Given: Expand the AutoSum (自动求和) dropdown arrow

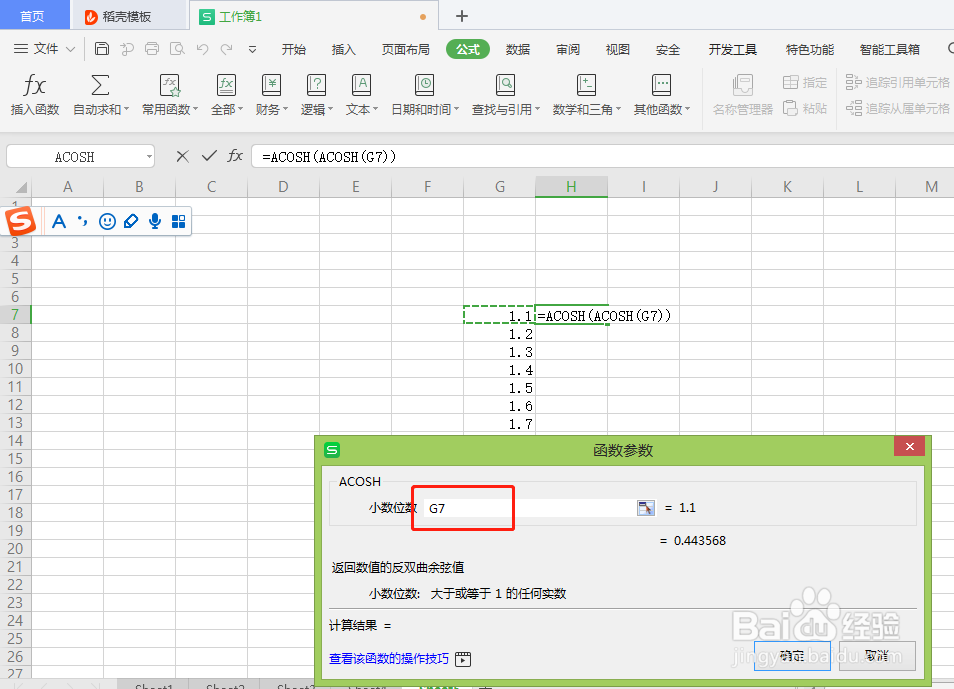Looking at the screenshot, I should click(x=127, y=109).
